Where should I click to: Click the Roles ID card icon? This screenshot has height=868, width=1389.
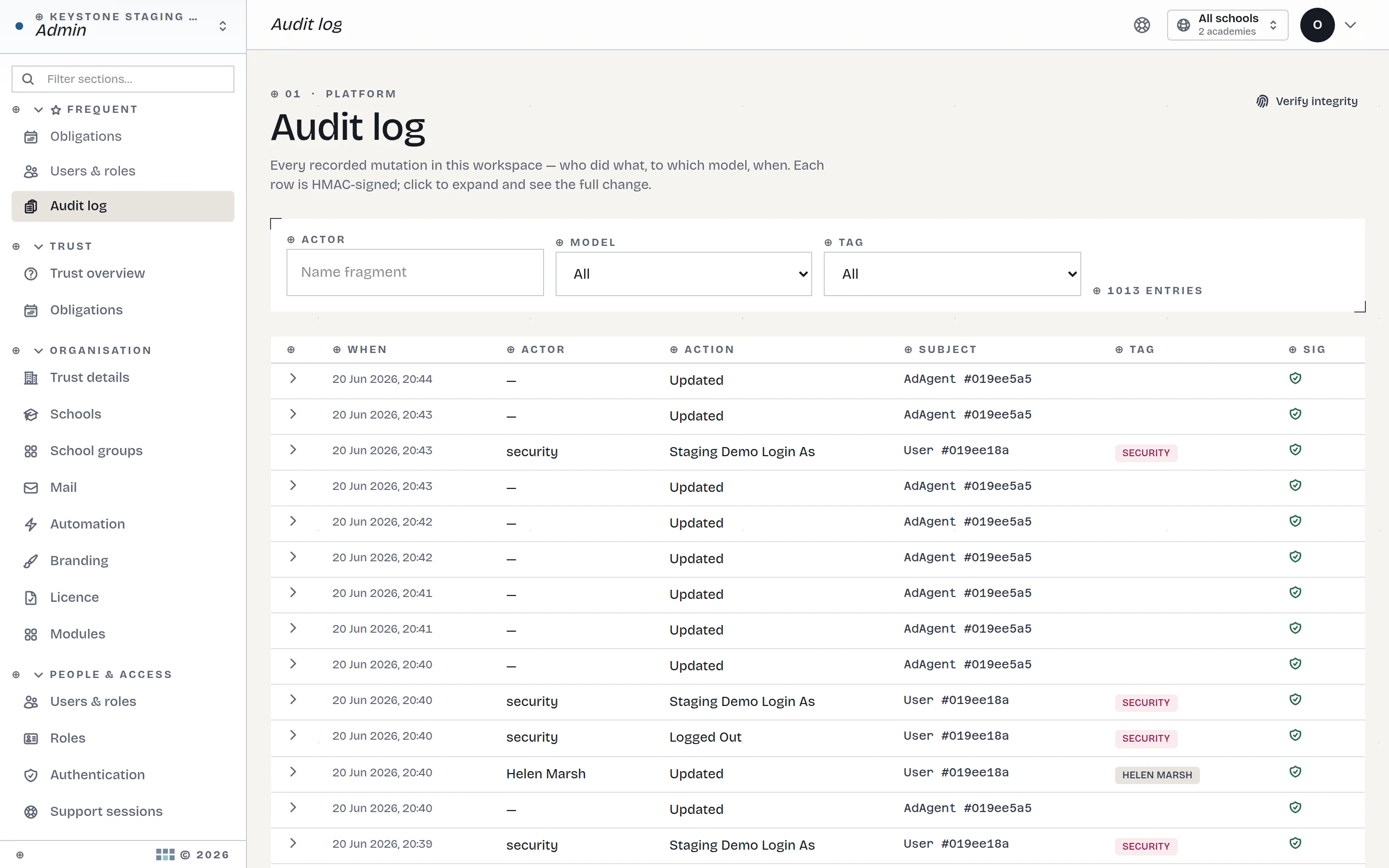(31, 739)
